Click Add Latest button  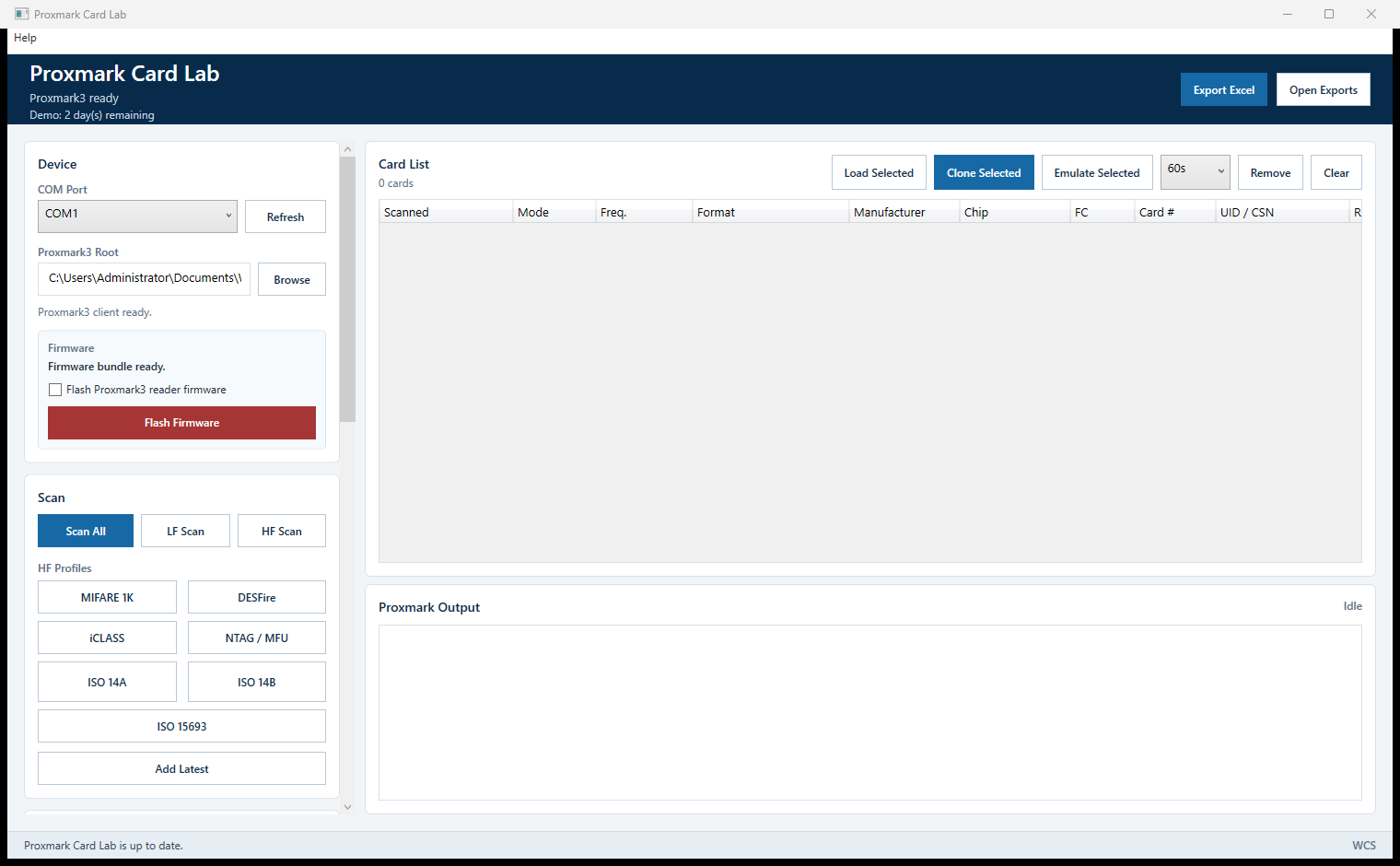[x=181, y=768]
